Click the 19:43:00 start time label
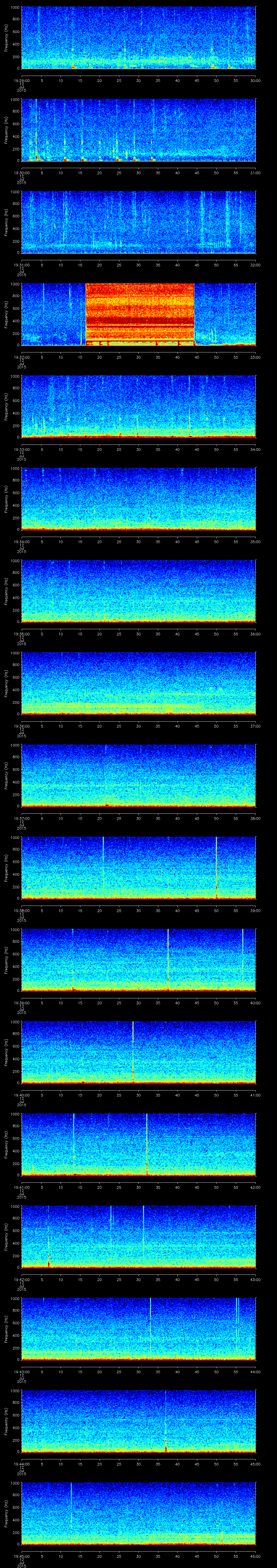The height and width of the screenshot is (1568, 277). point(21,1372)
